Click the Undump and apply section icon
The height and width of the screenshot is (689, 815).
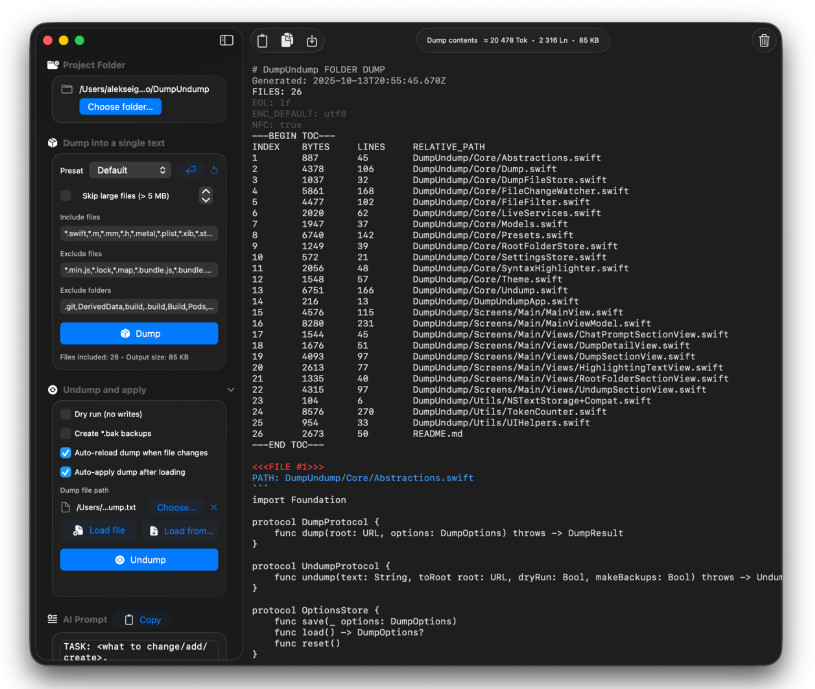[x=52, y=390]
